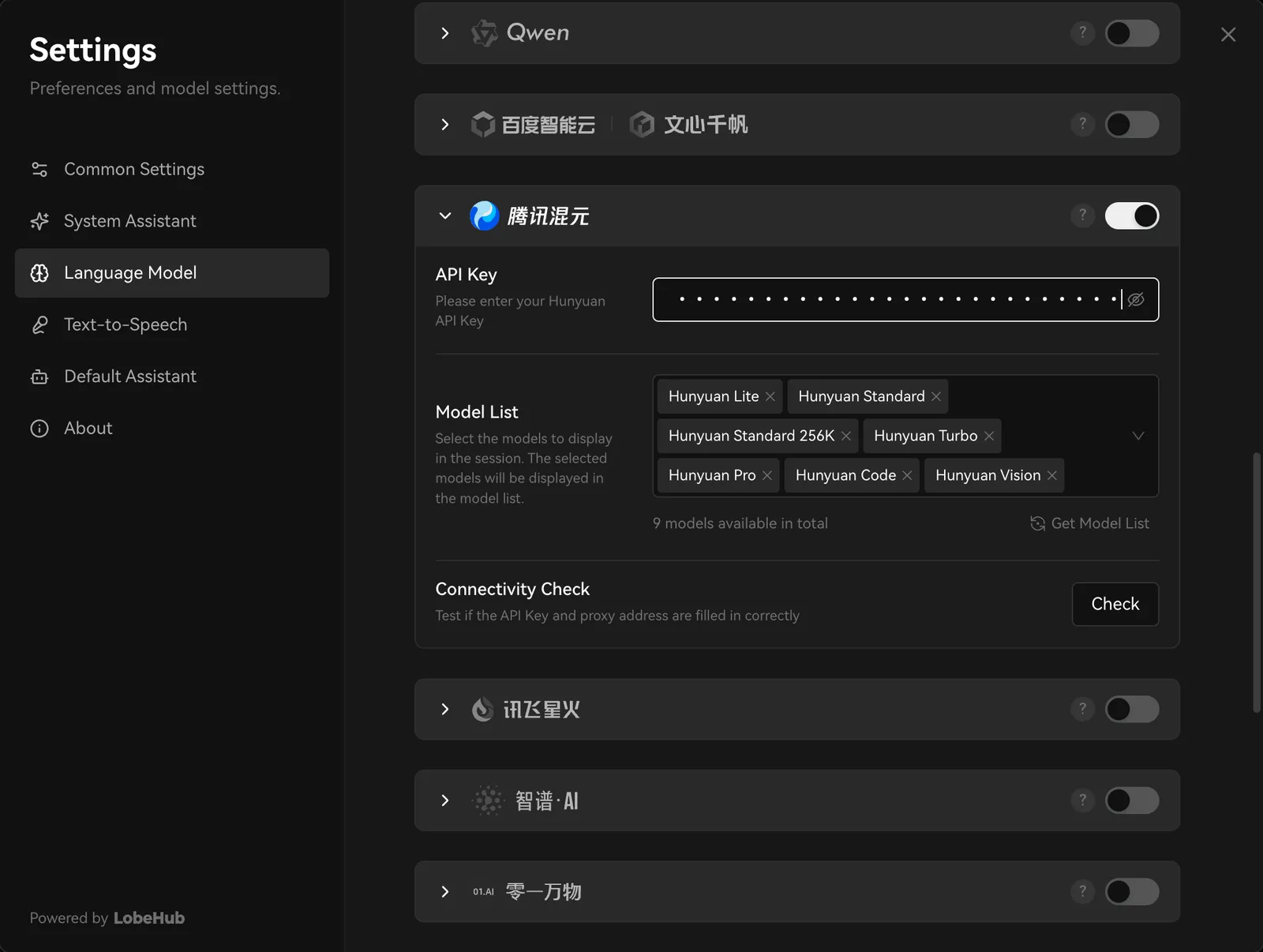1263x952 pixels.
Task: Click the vertical scrollbar thumb
Action: click(x=1257, y=583)
